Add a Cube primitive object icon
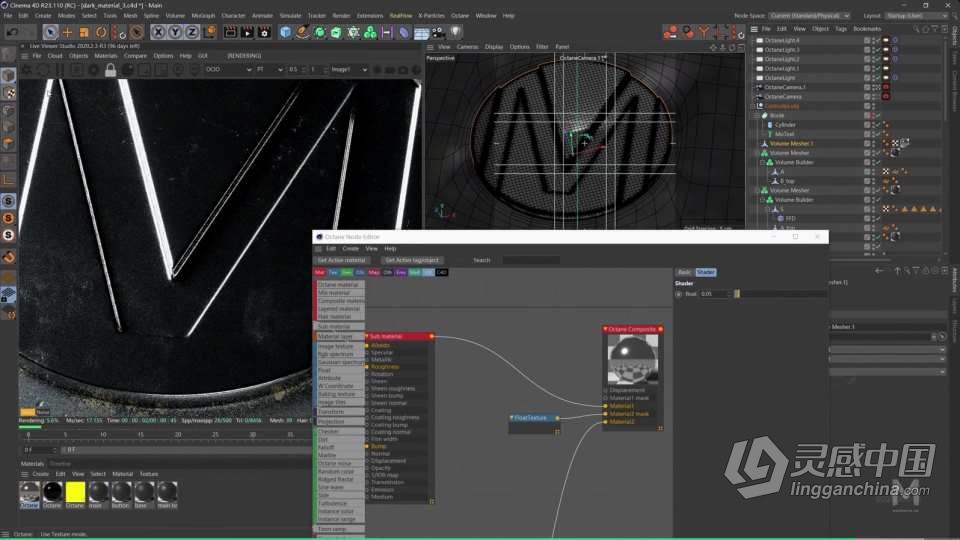Viewport: 960px width, 540px height. [285, 32]
